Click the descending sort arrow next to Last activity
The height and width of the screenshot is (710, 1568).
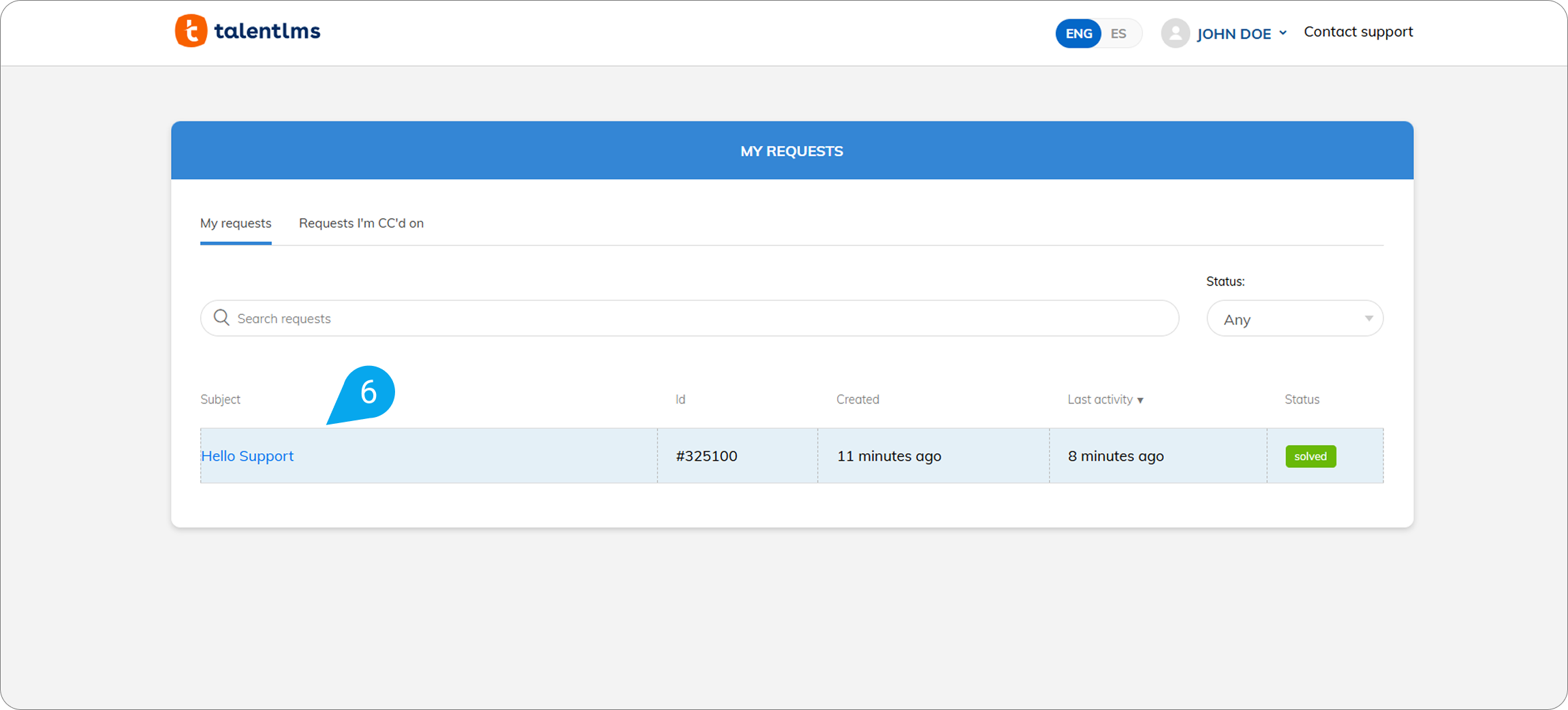(1141, 400)
